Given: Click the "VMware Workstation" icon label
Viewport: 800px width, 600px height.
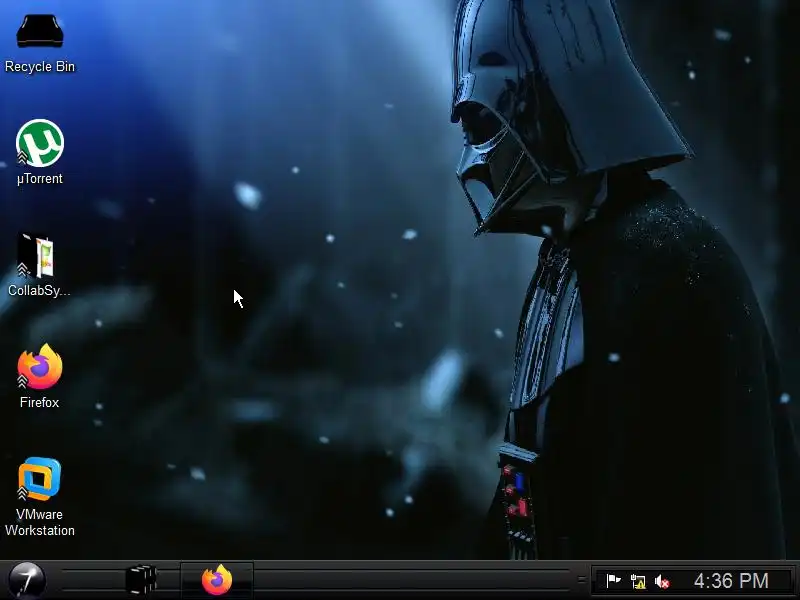Looking at the screenshot, I should click(x=40, y=522).
